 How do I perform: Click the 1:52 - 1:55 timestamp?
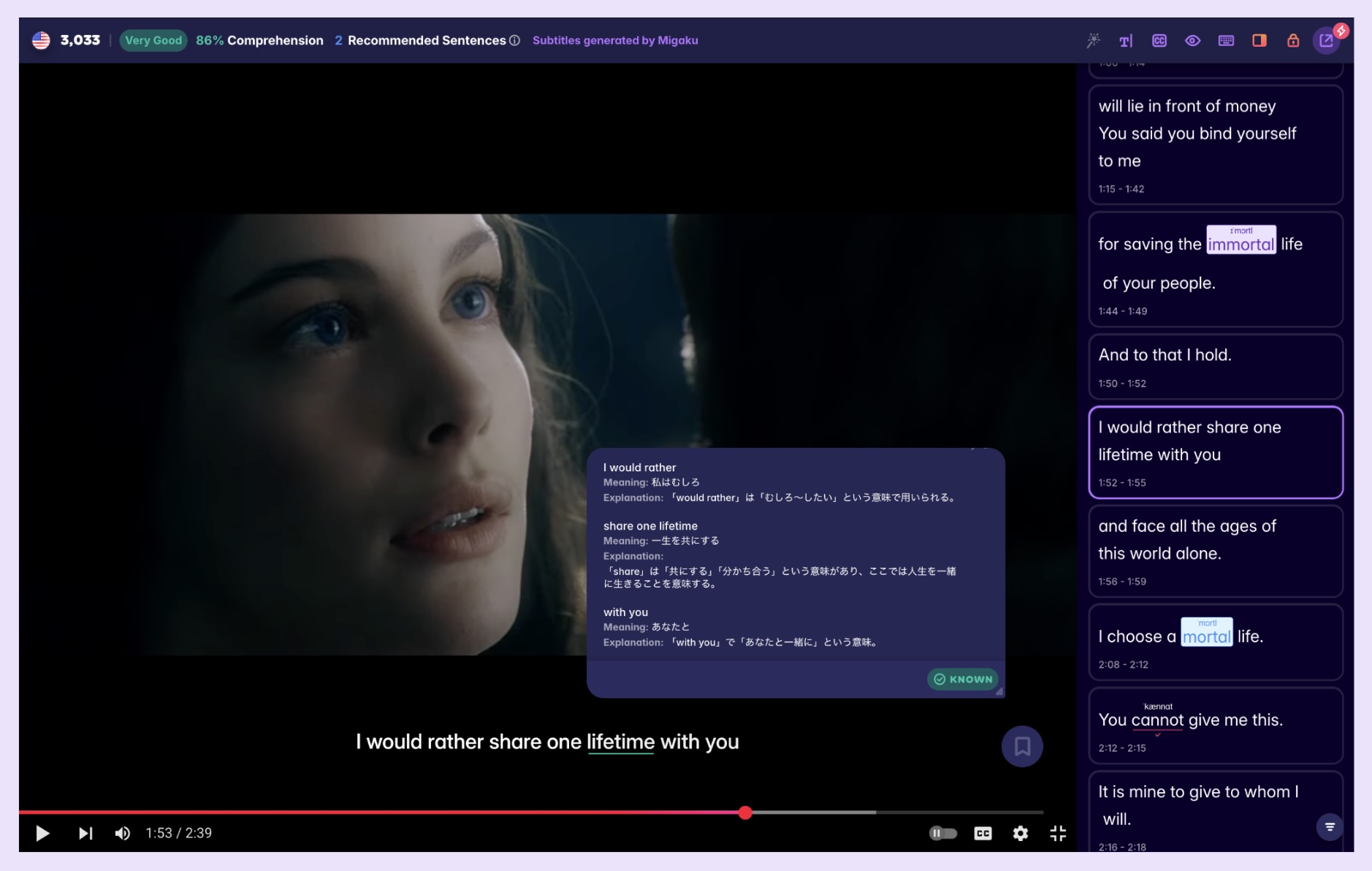[x=1122, y=483]
